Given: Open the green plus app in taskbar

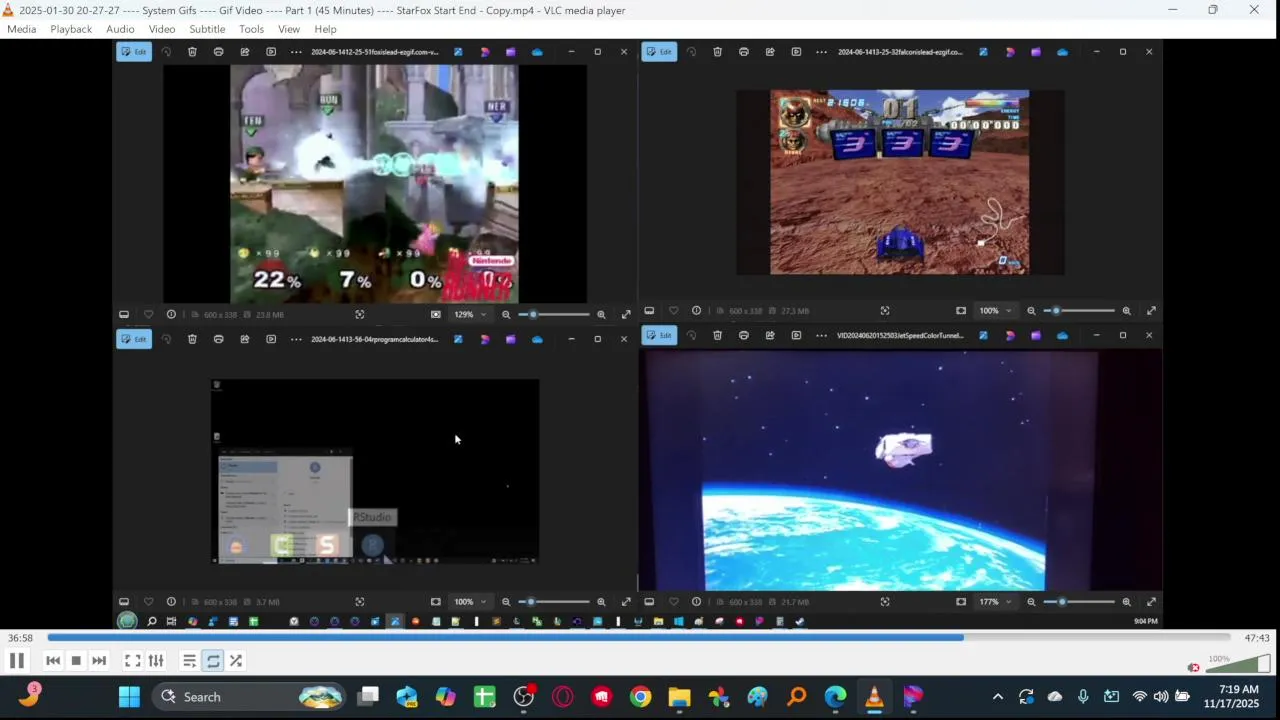Looking at the screenshot, I should 484,697.
